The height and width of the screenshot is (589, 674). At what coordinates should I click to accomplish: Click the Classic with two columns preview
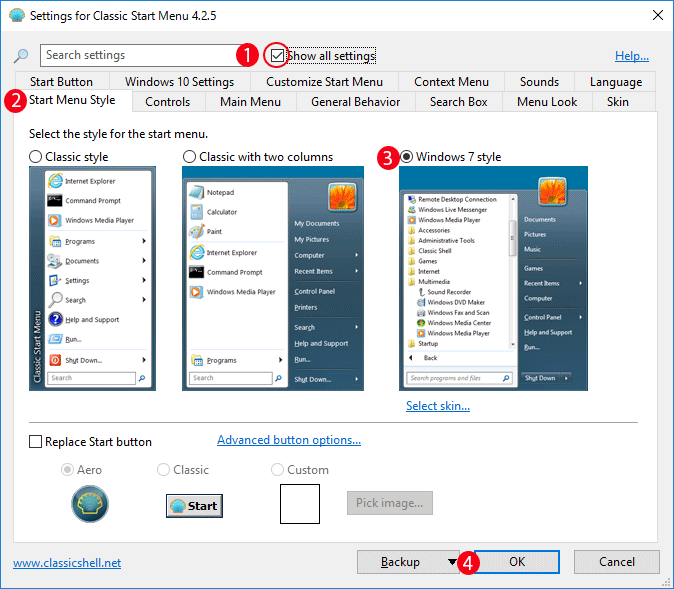(273, 279)
